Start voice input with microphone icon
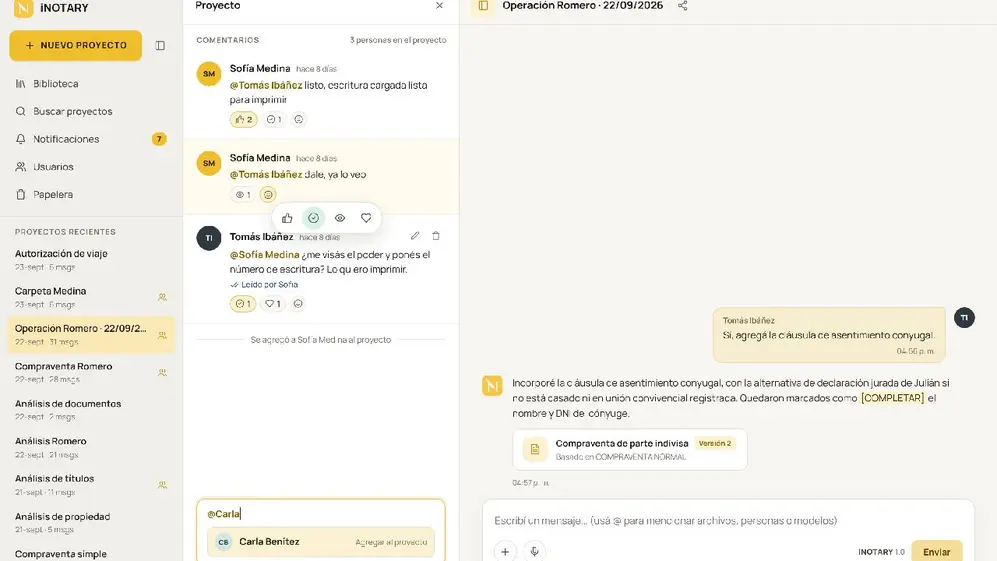The image size is (997, 561). point(535,551)
